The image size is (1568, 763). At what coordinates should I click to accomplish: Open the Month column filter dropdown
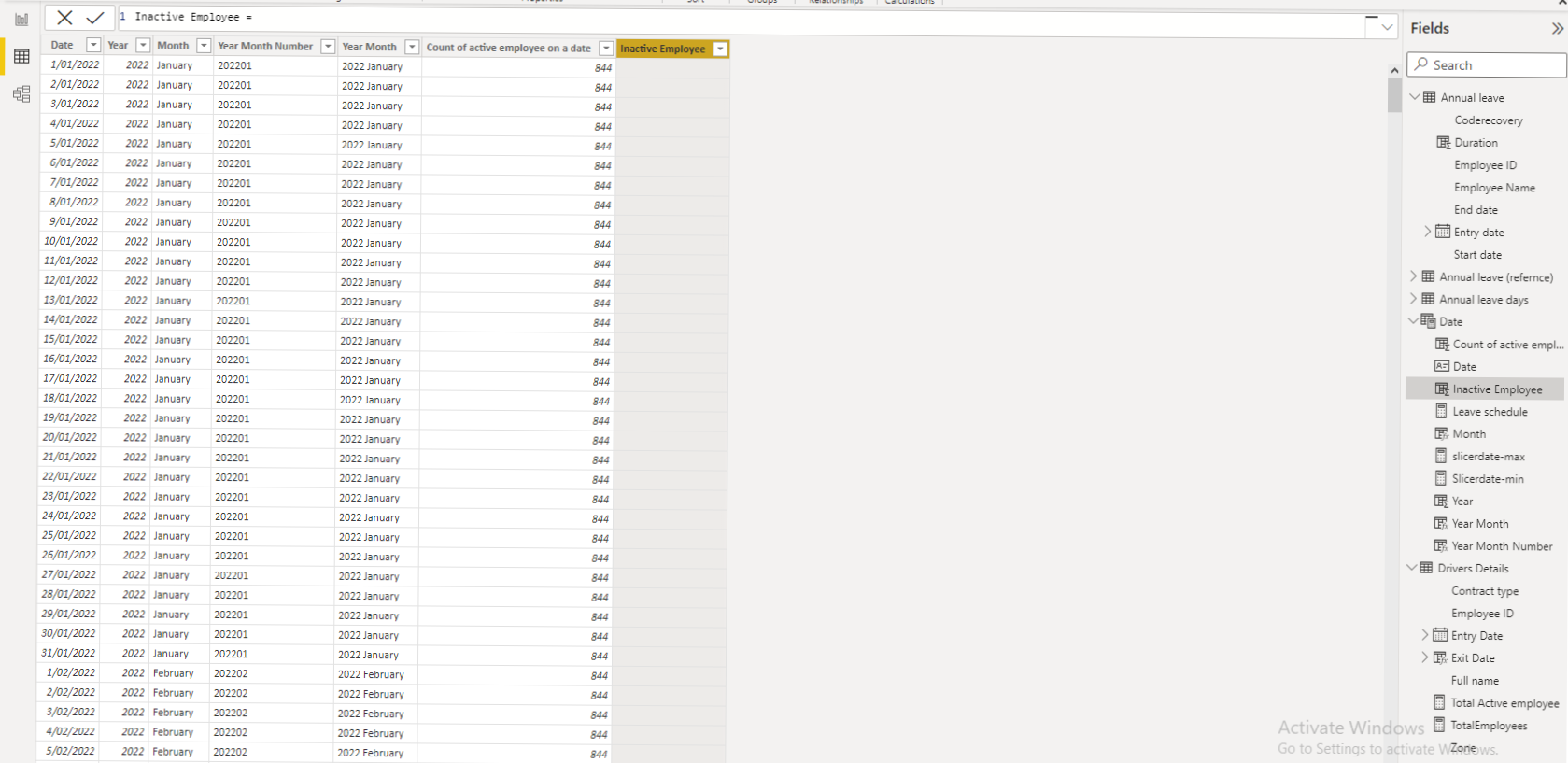click(x=204, y=45)
